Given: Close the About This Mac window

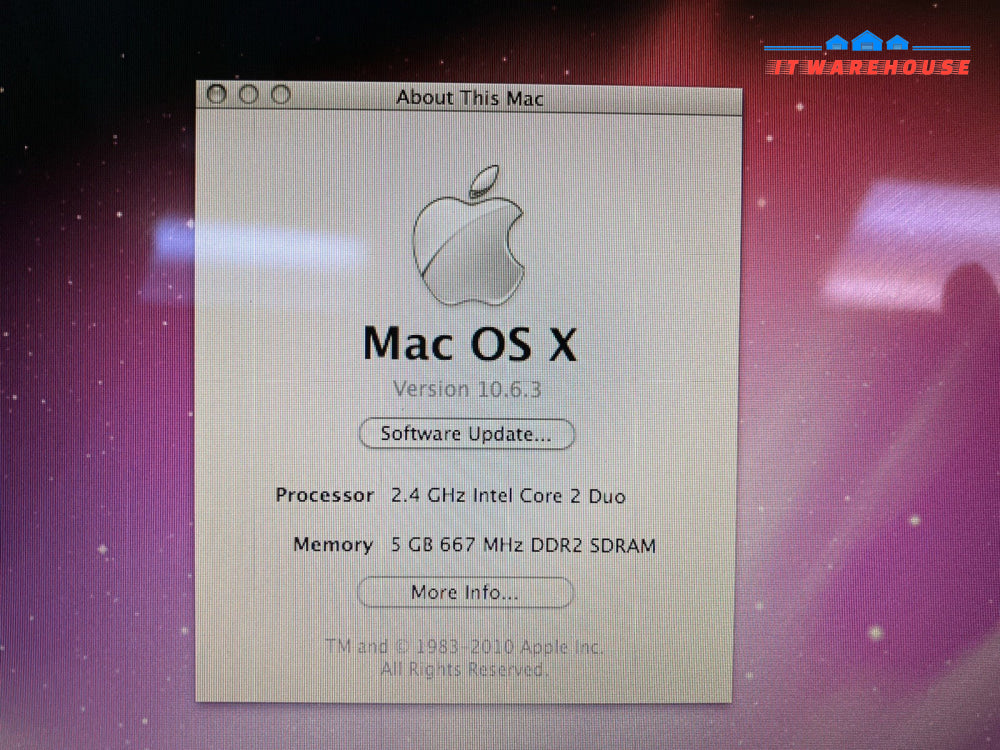Looking at the screenshot, I should tap(217, 94).
